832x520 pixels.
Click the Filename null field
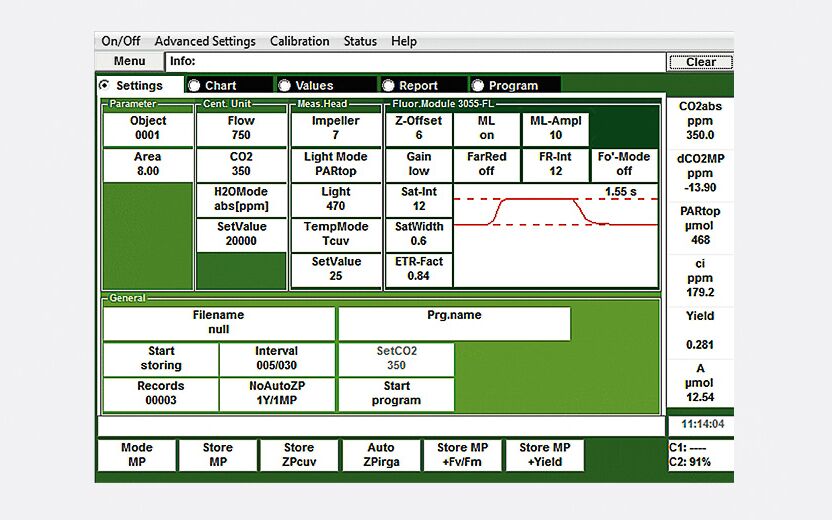219,323
